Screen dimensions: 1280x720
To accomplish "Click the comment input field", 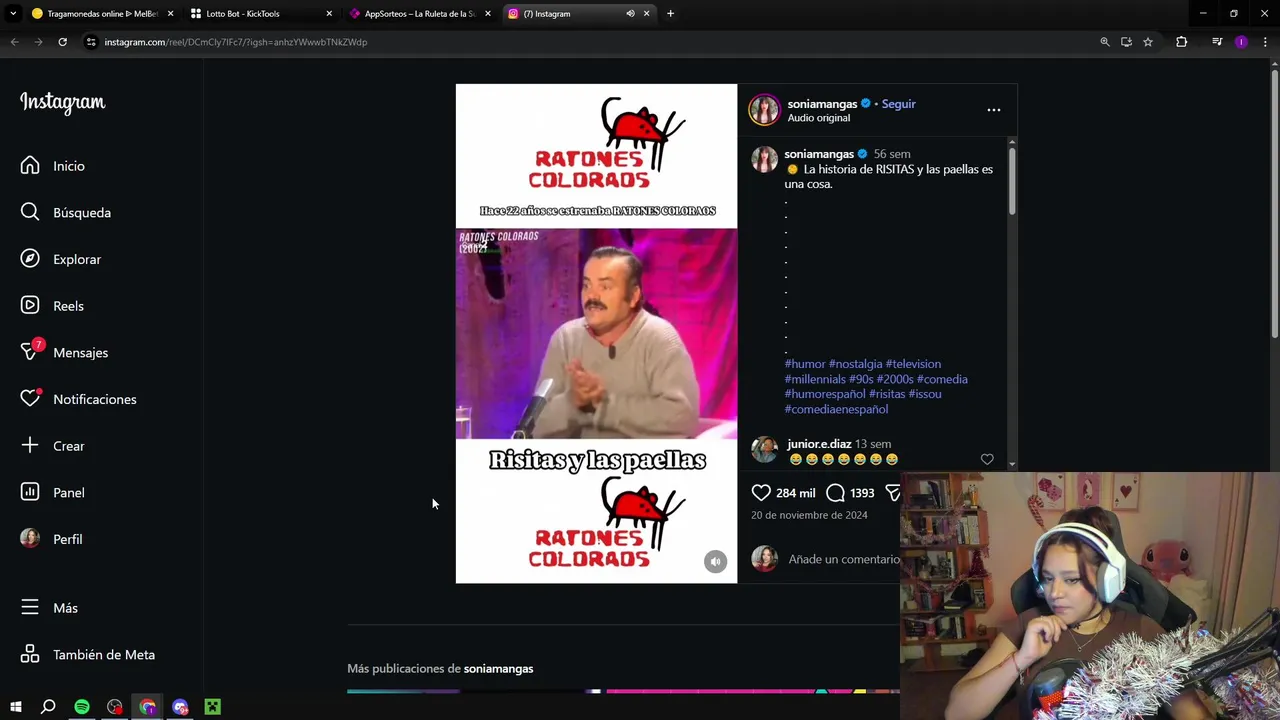I will (843, 559).
